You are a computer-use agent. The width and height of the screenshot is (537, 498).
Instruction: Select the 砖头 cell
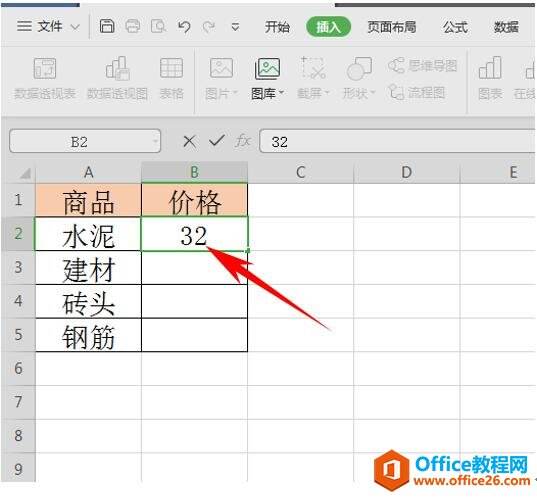(x=88, y=301)
